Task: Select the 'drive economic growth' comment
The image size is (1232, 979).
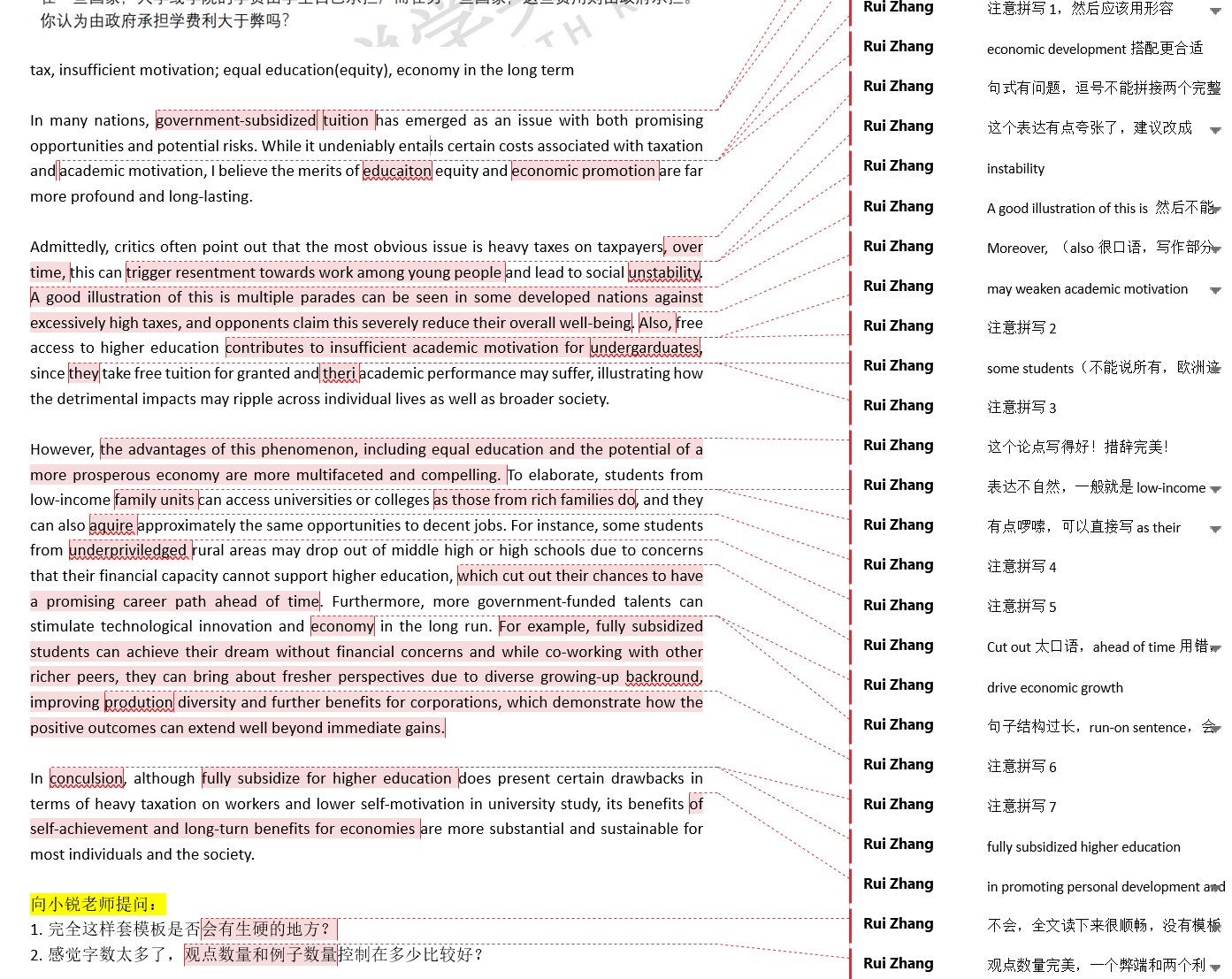Action: pos(1054,687)
